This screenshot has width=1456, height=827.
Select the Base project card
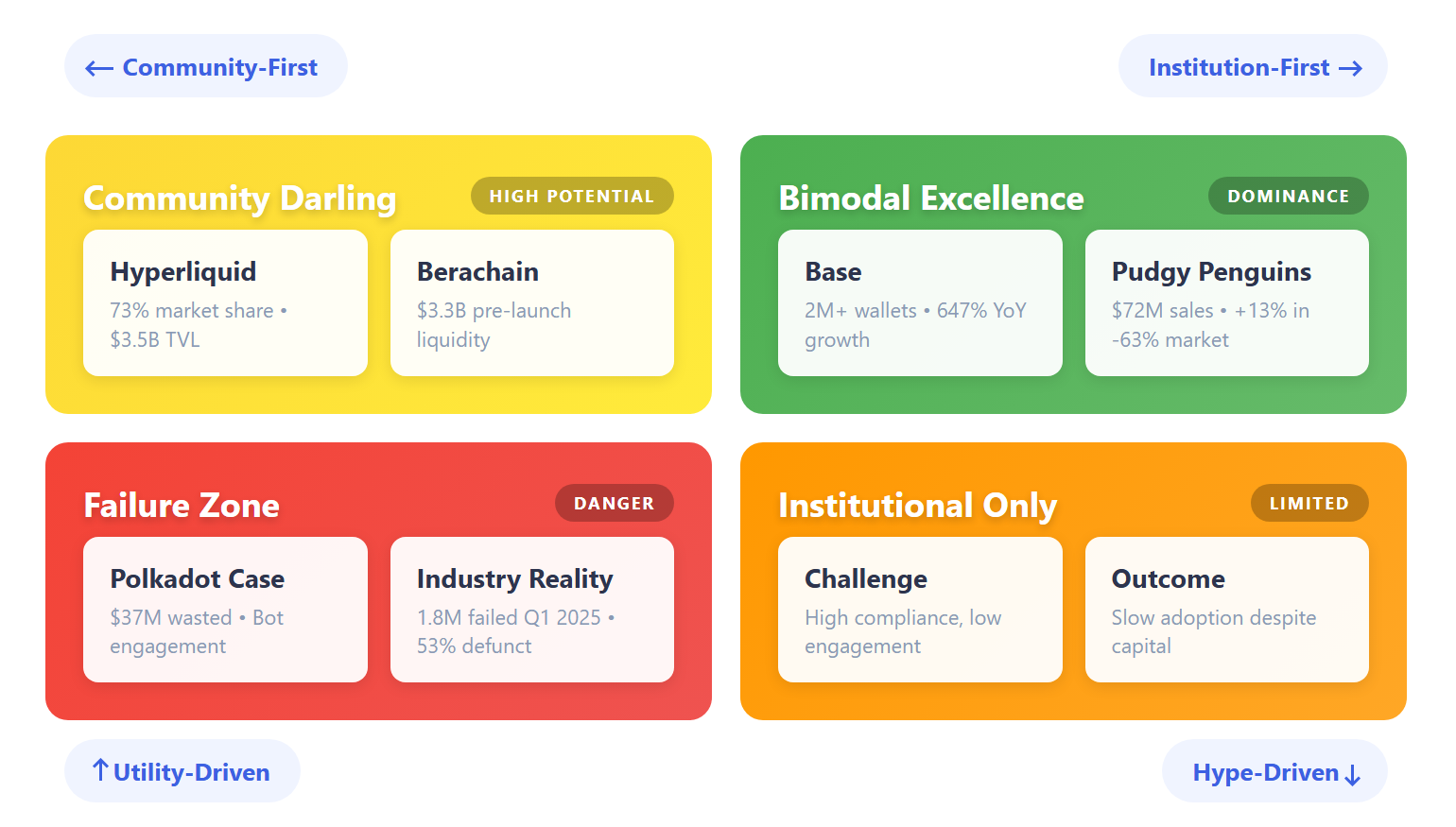point(920,302)
